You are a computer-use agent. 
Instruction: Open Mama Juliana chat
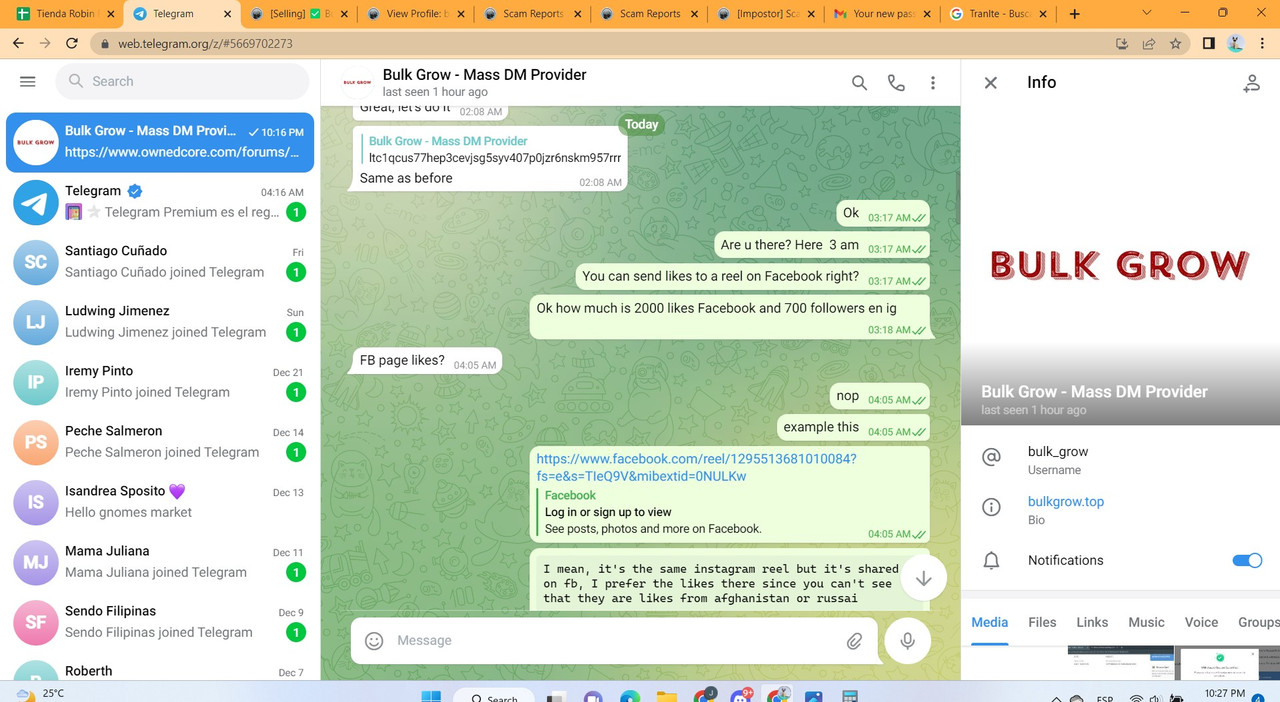[160, 562]
